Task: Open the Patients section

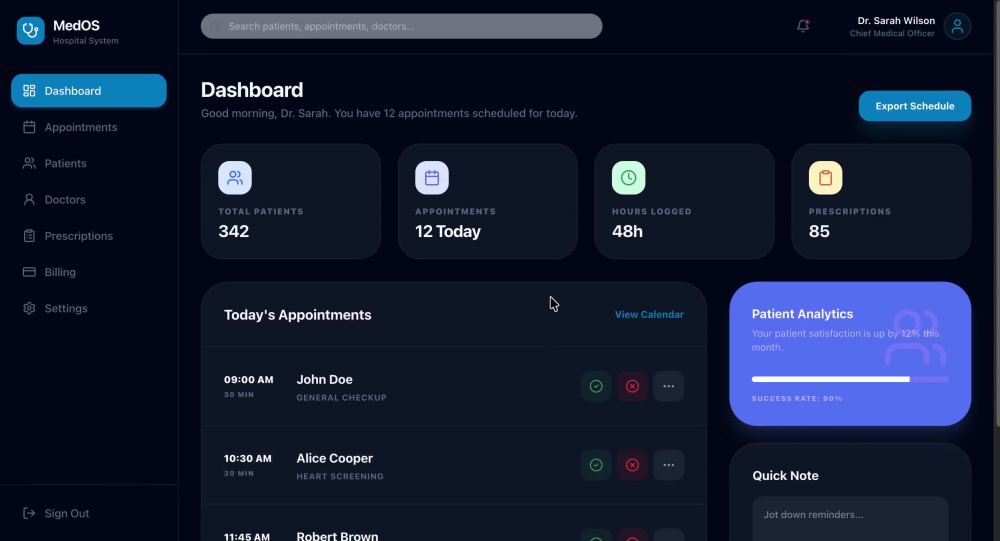Action: coord(89,163)
